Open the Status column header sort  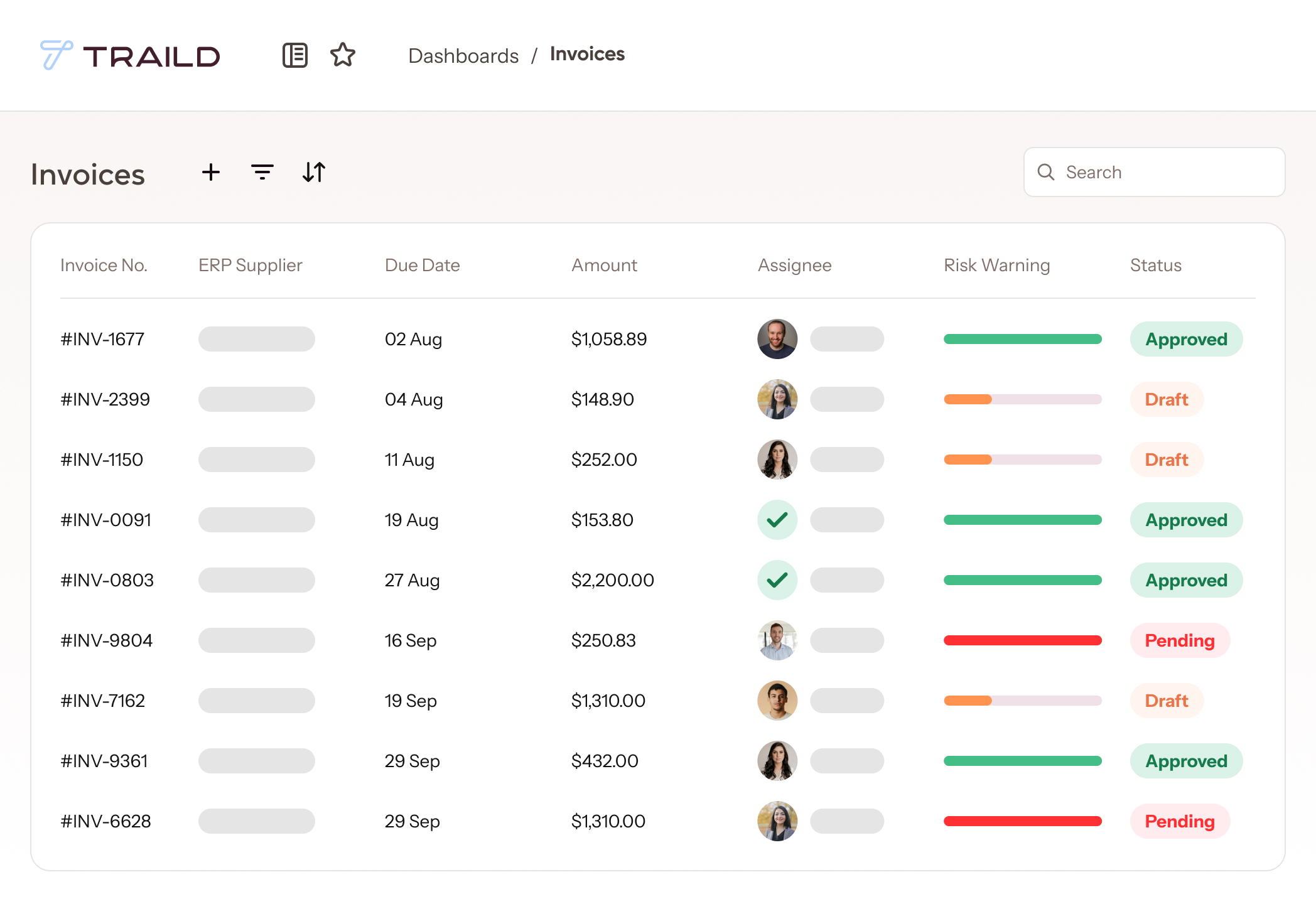(x=1155, y=265)
